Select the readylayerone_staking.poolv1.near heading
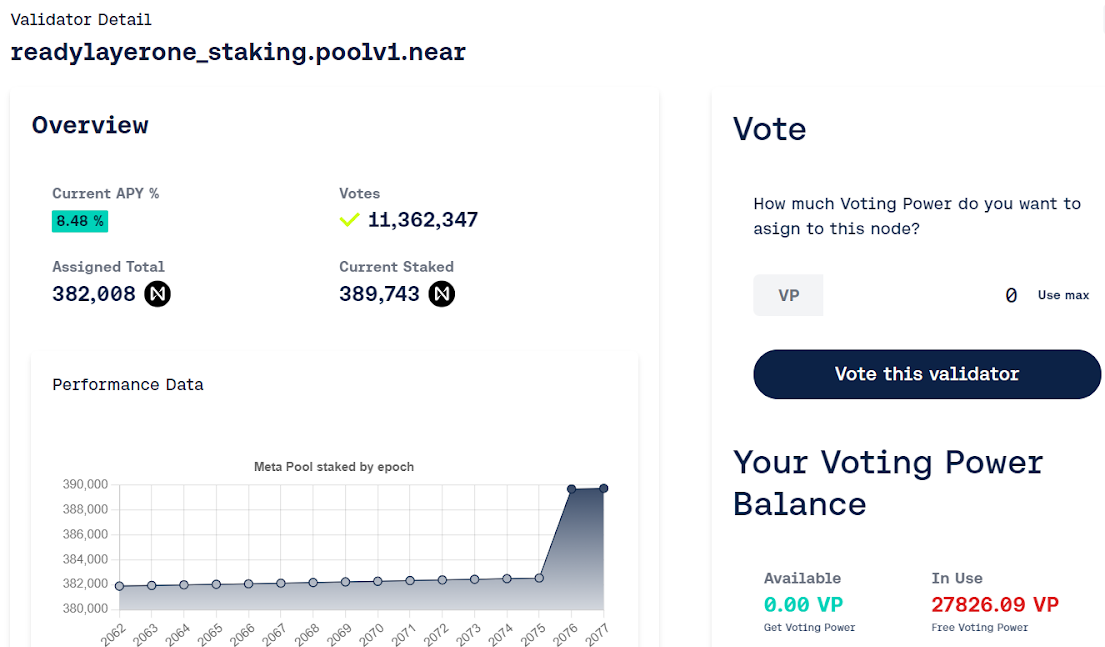Screen dimensions: 1105x647 pyautogui.click(x=237, y=51)
